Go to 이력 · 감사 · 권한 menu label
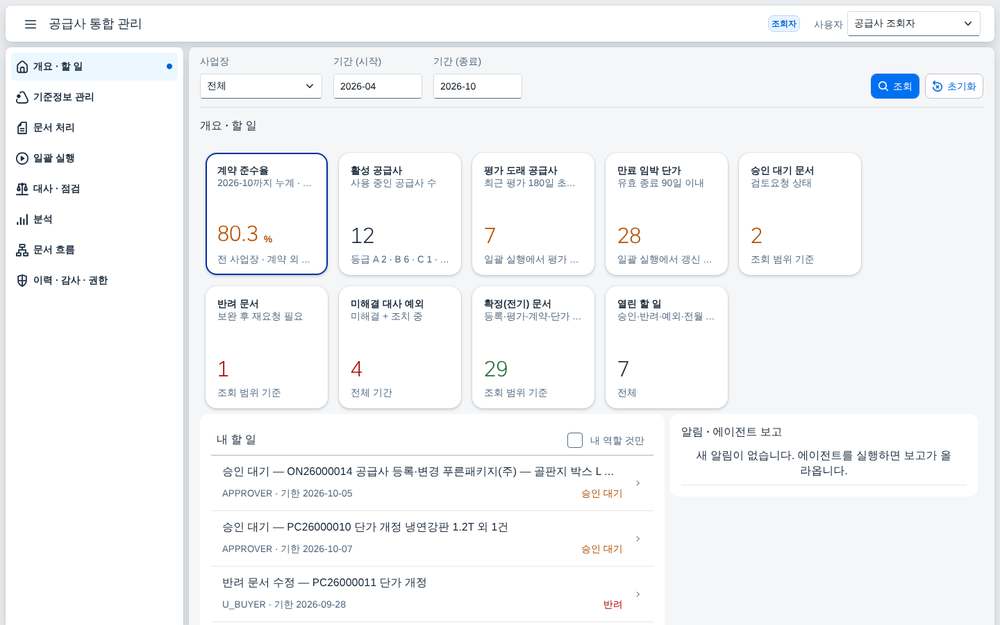Image resolution: width=1000 pixels, height=625 pixels. point(70,281)
